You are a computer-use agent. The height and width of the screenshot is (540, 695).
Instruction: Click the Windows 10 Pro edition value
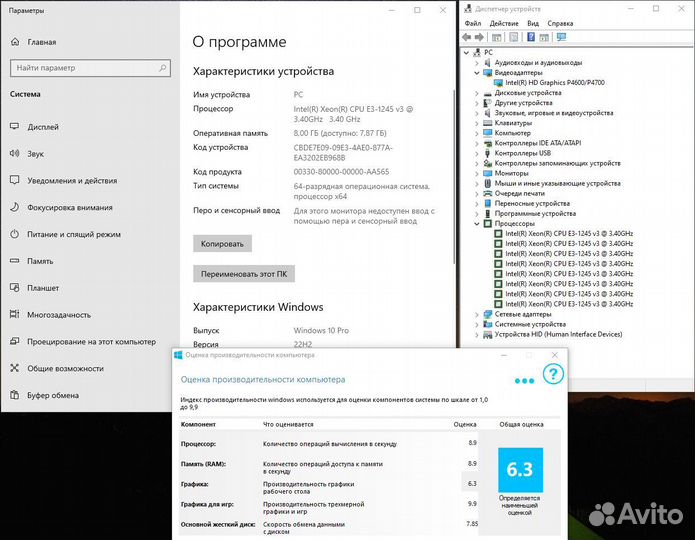[321, 330]
